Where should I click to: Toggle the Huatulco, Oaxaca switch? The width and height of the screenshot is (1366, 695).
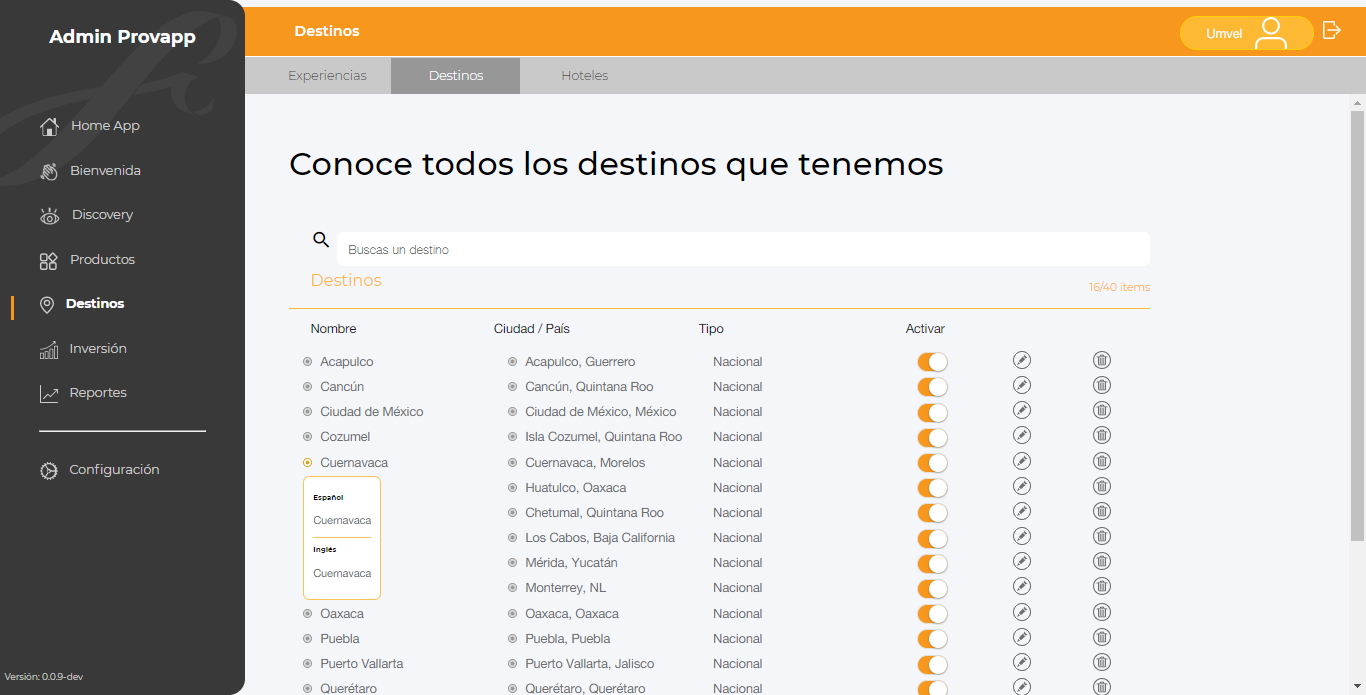[932, 488]
